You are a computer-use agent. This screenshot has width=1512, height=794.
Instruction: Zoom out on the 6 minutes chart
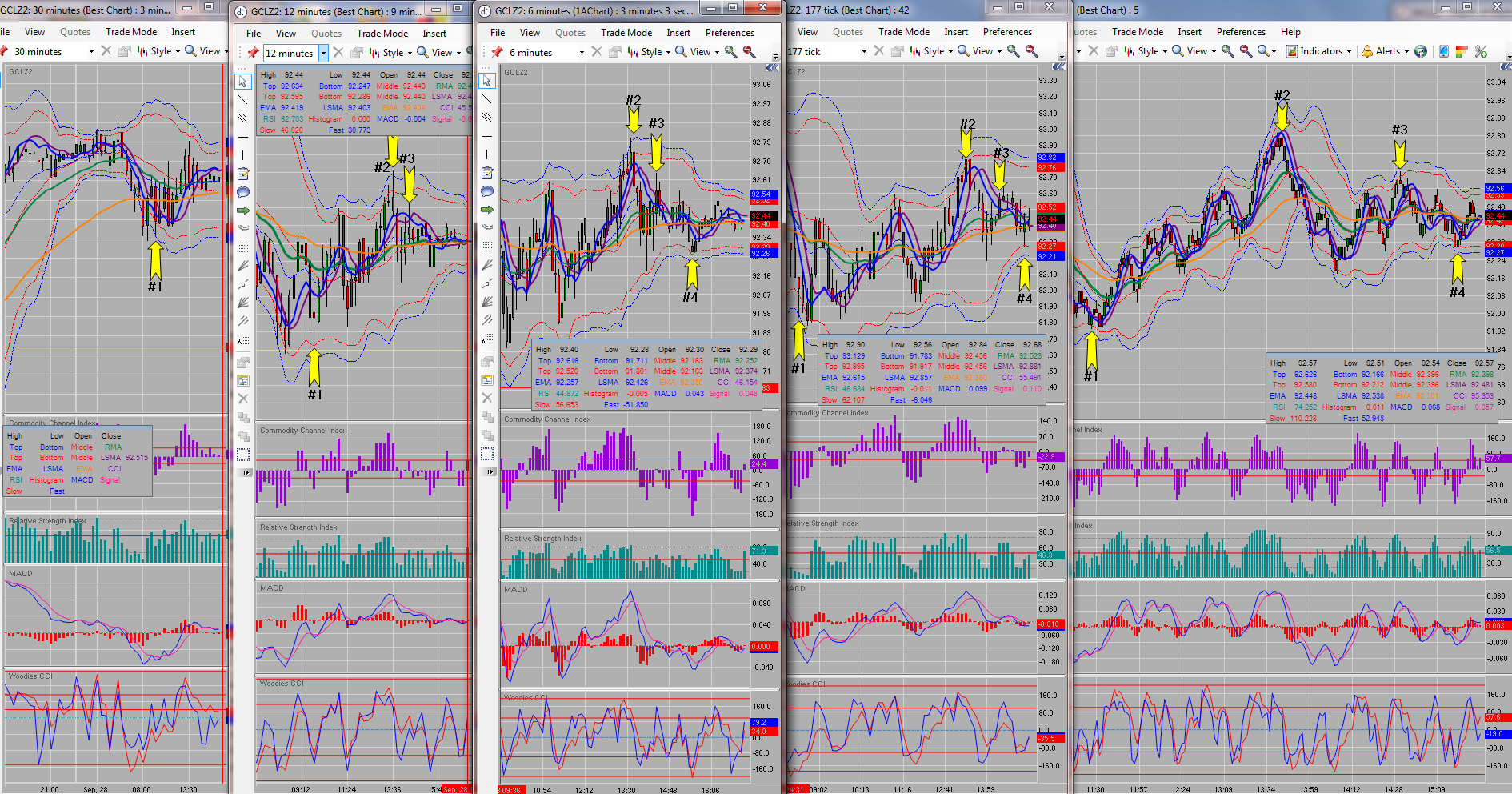point(750,52)
